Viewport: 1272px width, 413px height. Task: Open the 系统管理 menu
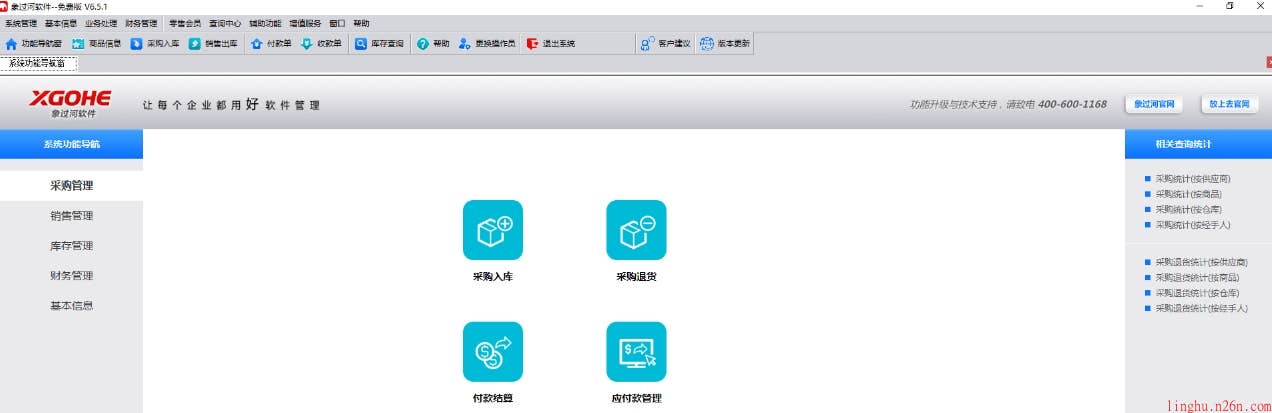tap(21, 23)
